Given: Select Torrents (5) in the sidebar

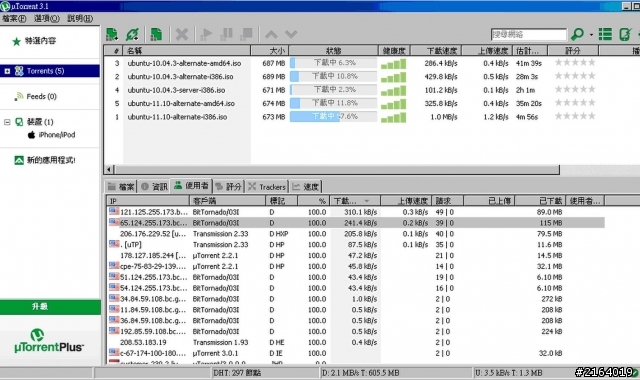Looking at the screenshot, I should click(45, 71).
